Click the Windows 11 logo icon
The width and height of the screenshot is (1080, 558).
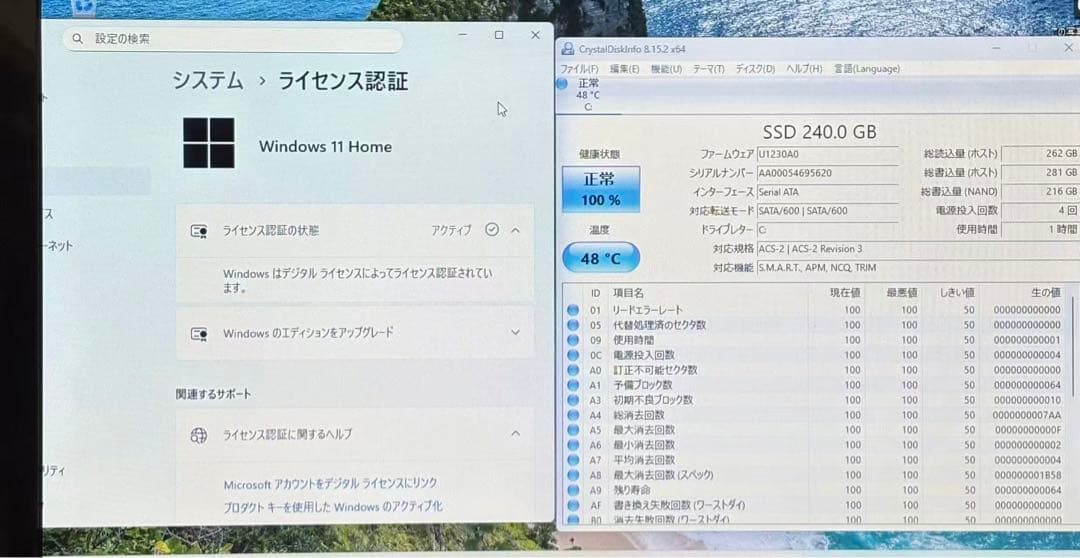coord(209,143)
